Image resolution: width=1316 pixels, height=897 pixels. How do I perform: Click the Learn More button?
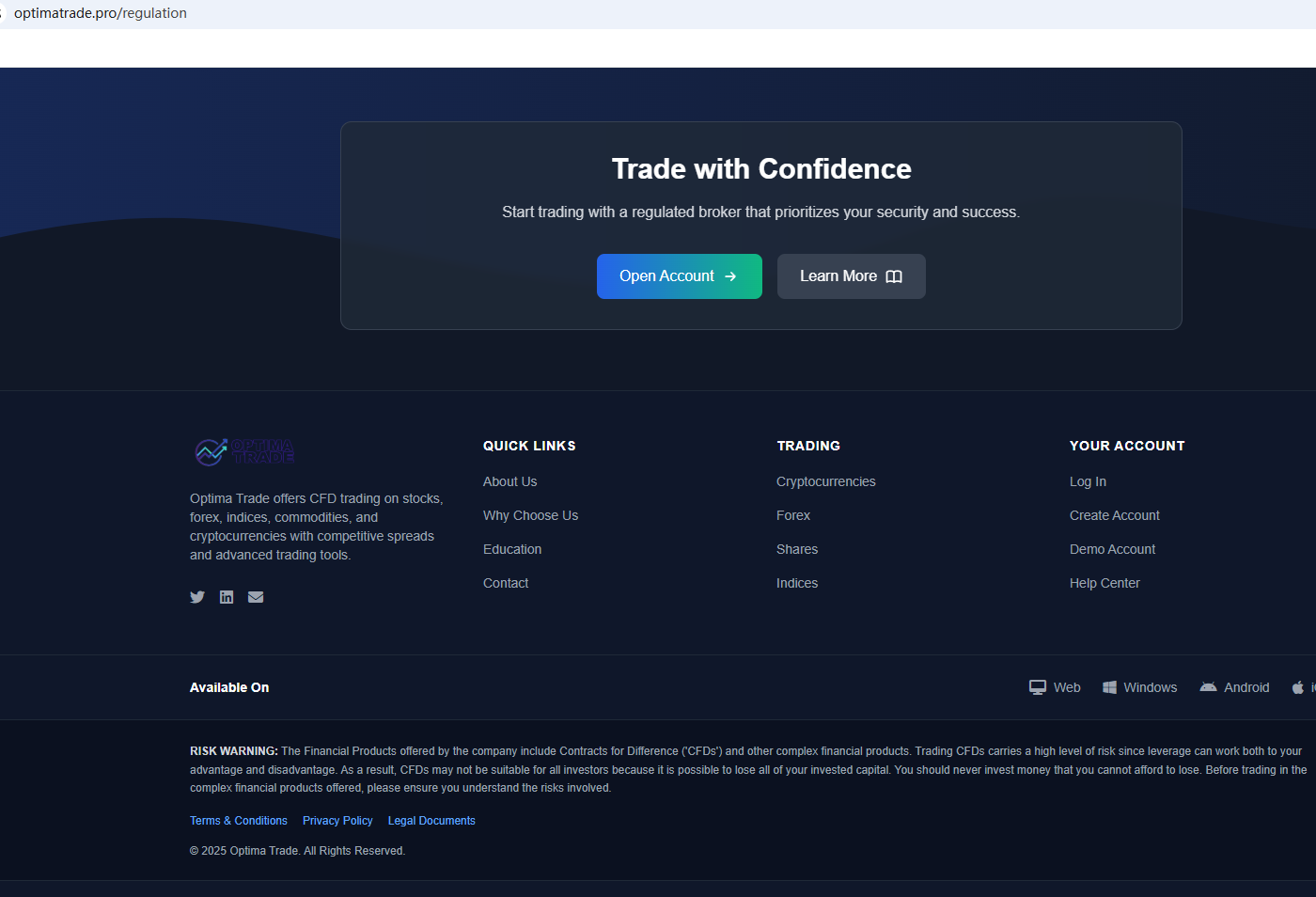[x=852, y=276]
